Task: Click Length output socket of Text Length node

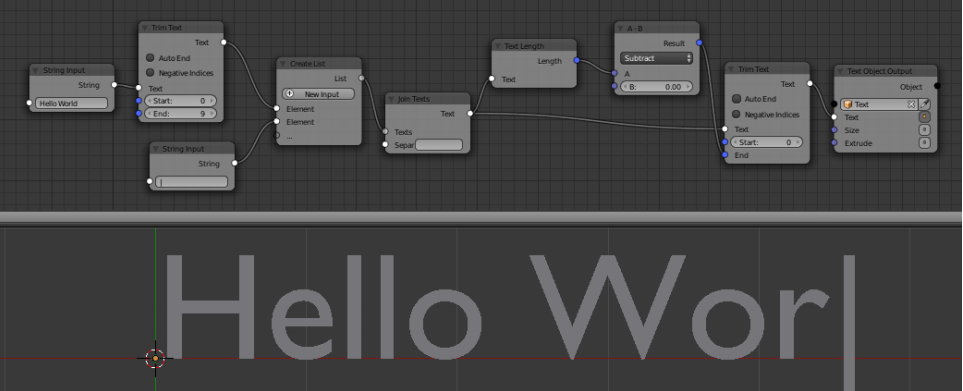Action: tap(576, 60)
